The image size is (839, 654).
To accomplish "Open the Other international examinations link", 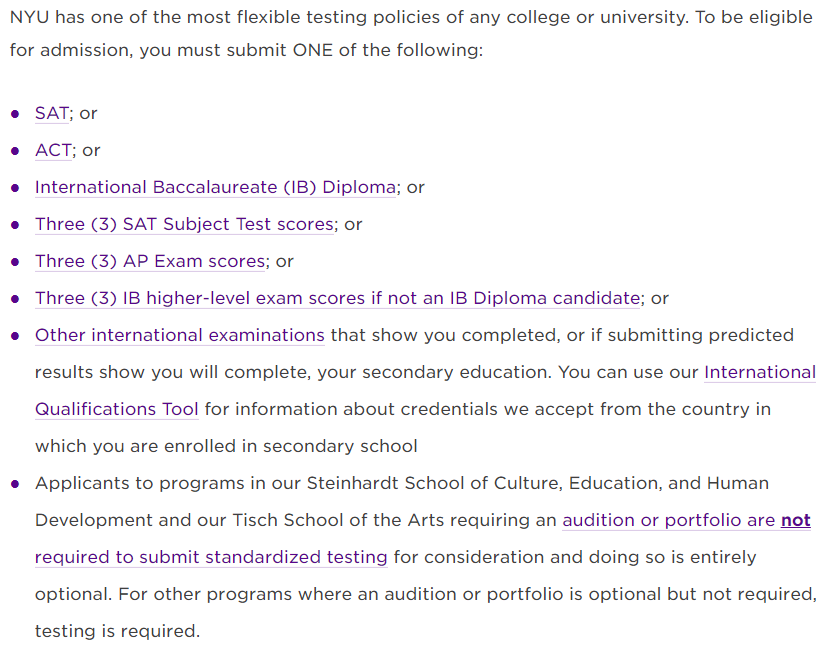I will point(179,336).
